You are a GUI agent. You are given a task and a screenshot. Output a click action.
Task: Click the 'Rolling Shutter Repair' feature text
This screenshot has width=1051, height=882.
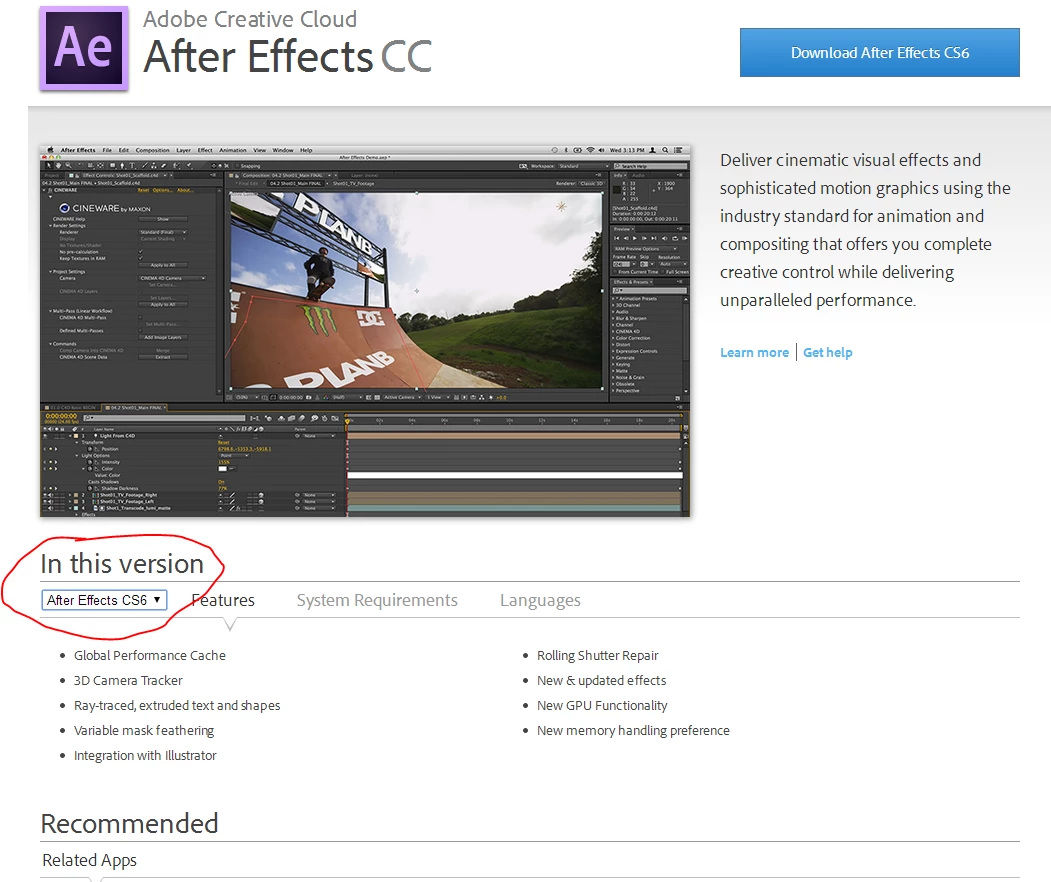597,655
